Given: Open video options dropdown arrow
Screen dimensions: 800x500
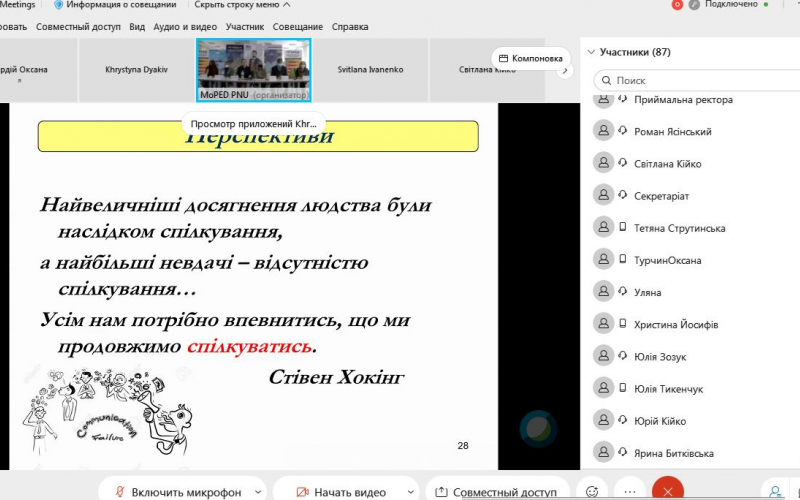Looking at the screenshot, I should coord(410,492).
